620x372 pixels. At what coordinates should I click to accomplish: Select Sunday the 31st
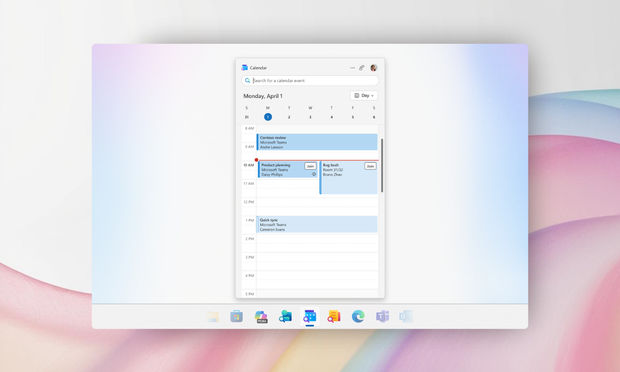(x=247, y=117)
